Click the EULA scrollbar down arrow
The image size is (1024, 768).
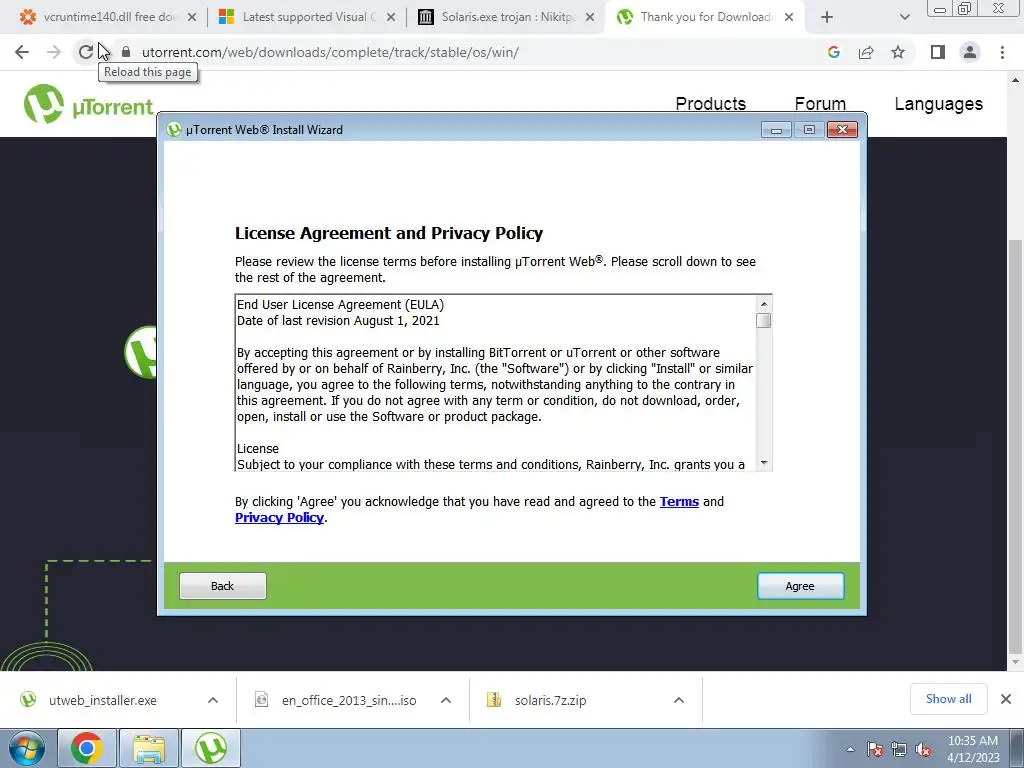[763, 463]
